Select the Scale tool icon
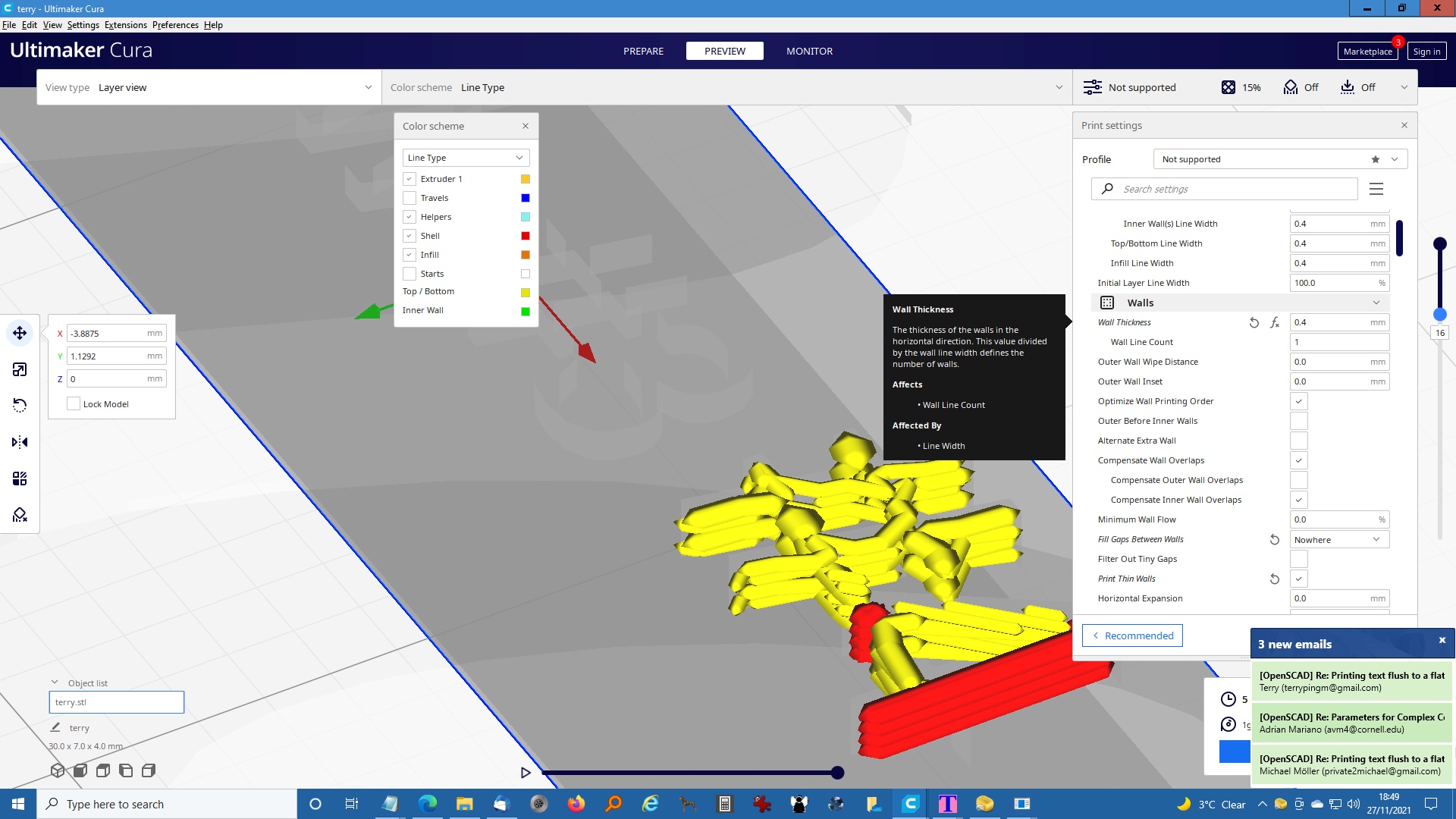Viewport: 1456px width, 819px height. 20,369
